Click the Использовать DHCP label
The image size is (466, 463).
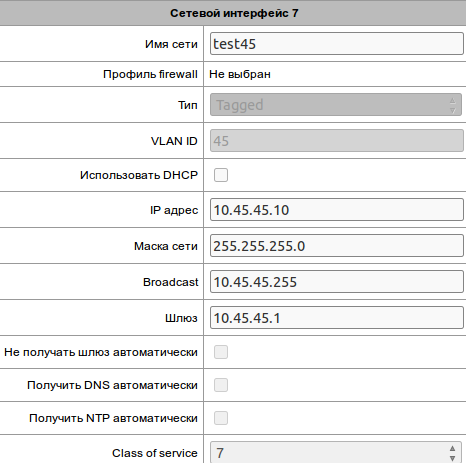tap(139, 175)
